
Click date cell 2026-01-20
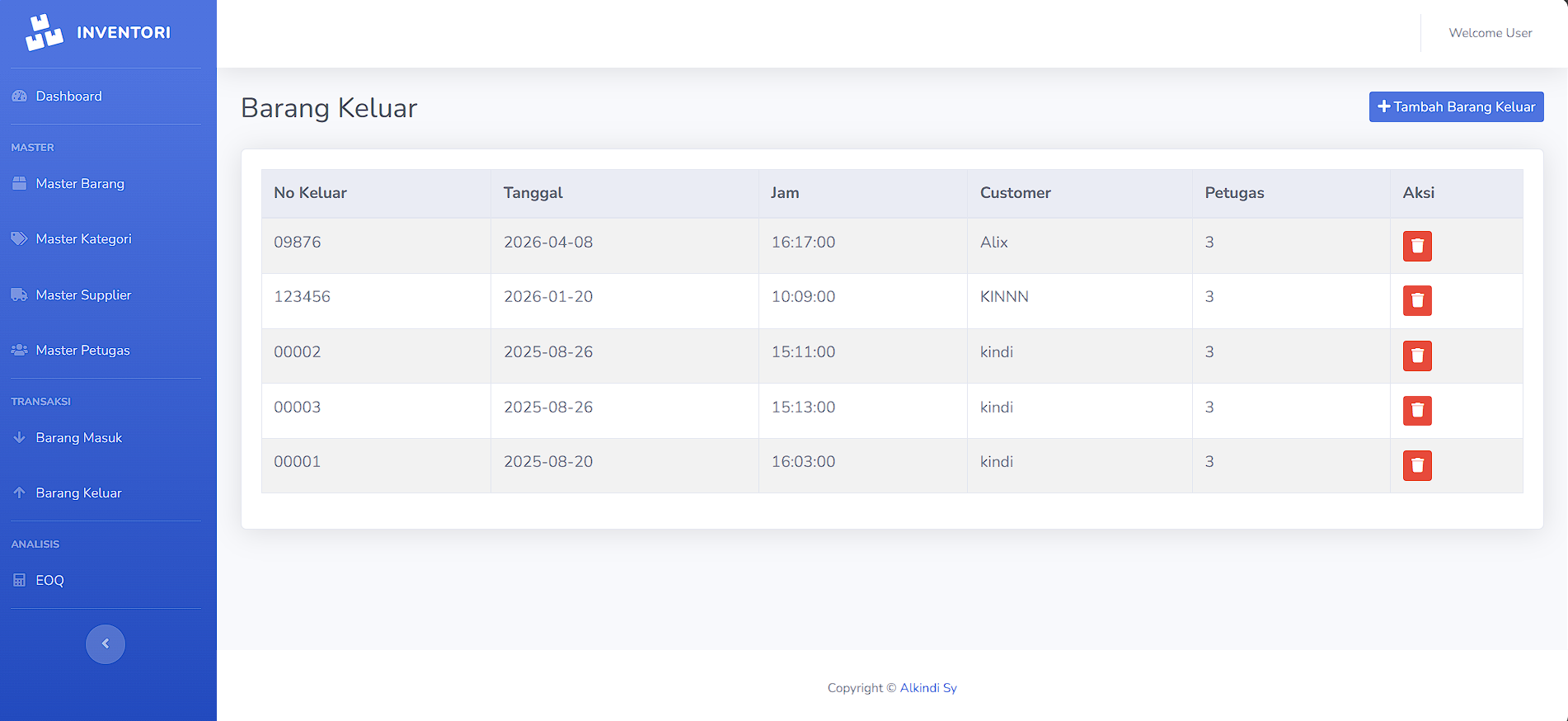click(x=625, y=301)
